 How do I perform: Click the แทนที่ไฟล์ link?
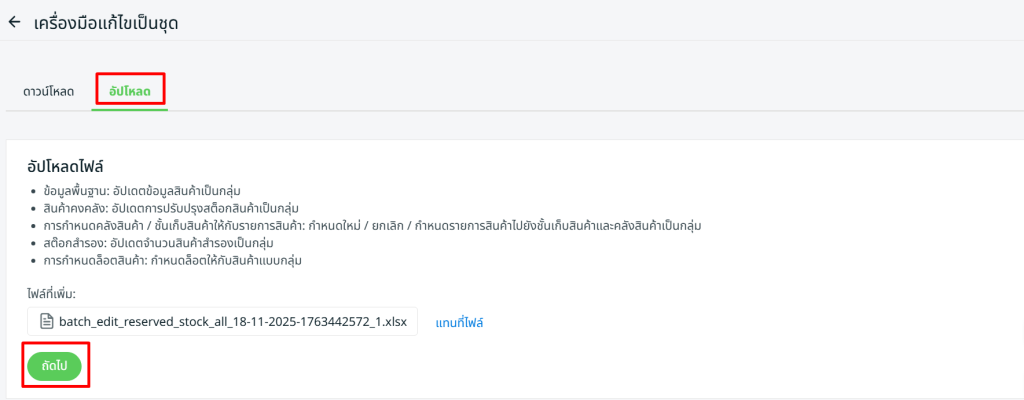pos(460,322)
